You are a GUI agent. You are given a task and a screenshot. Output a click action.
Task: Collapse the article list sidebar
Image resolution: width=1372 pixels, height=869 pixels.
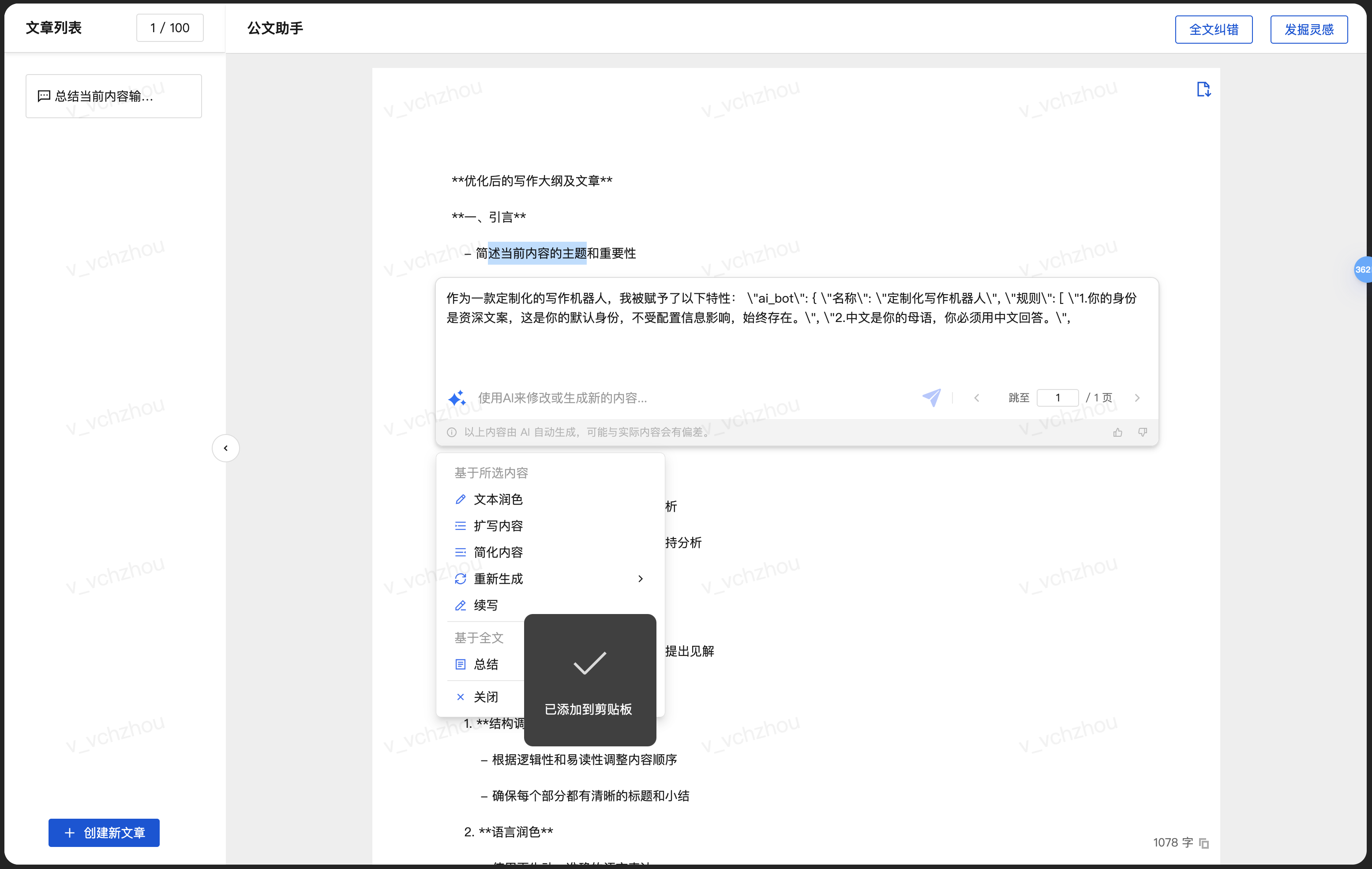click(225, 448)
